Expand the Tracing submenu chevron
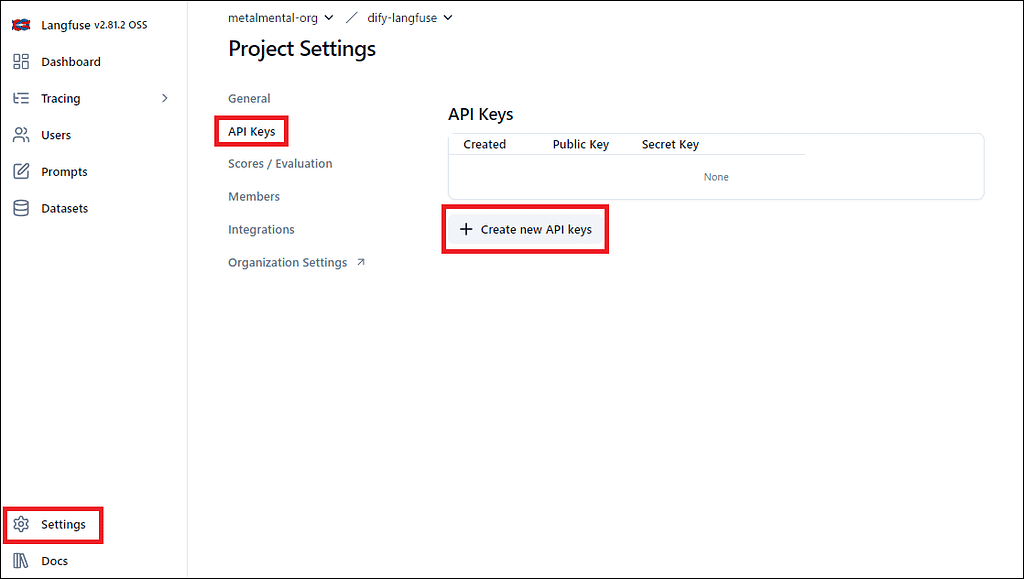Screen dimensions: 1024x579 tap(165, 98)
